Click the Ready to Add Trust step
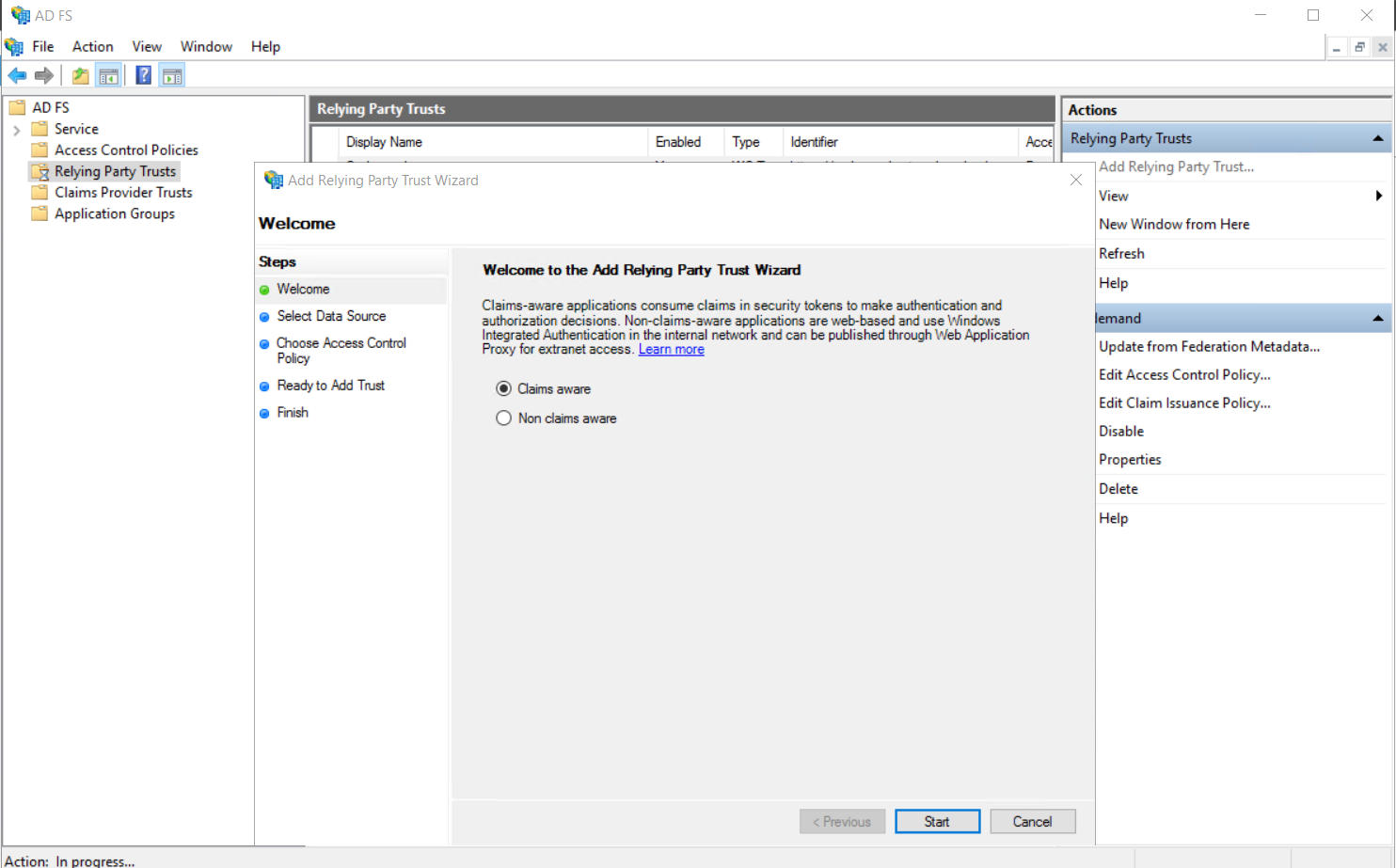This screenshot has height=868, width=1396. click(x=331, y=385)
